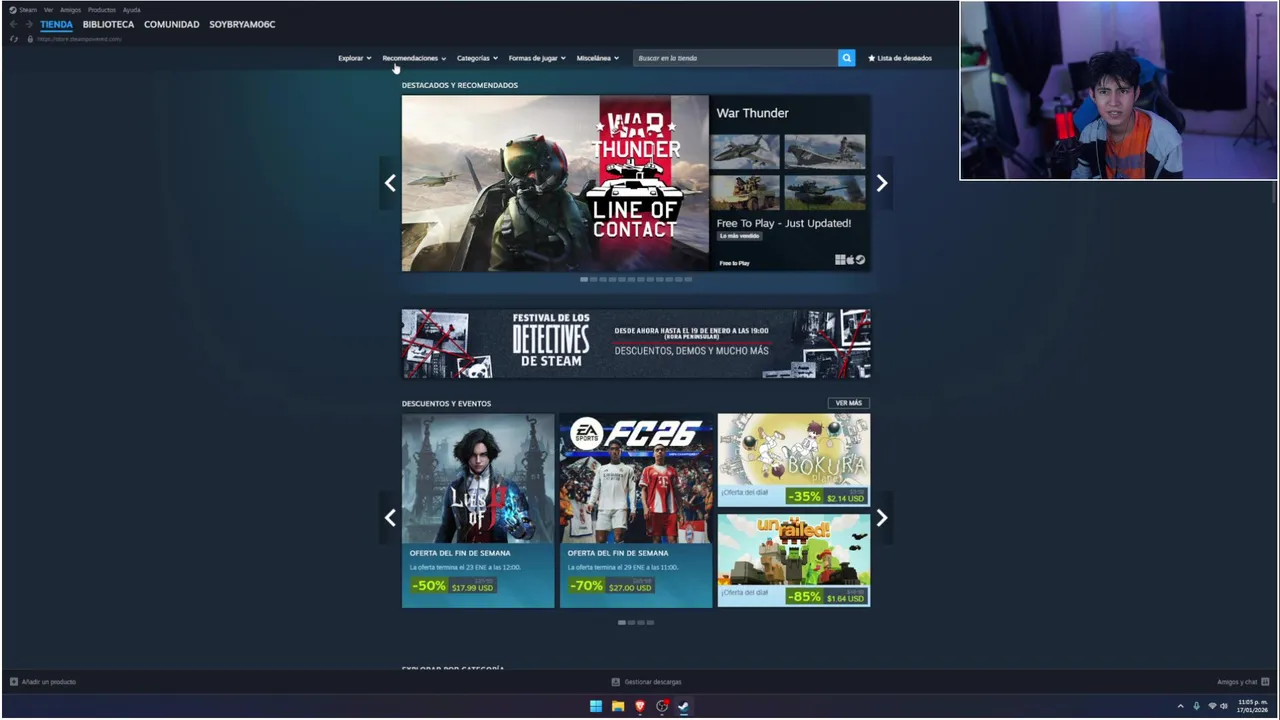Expand the Recomendaciones dropdown
This screenshot has height=720, width=1280.
(414, 58)
